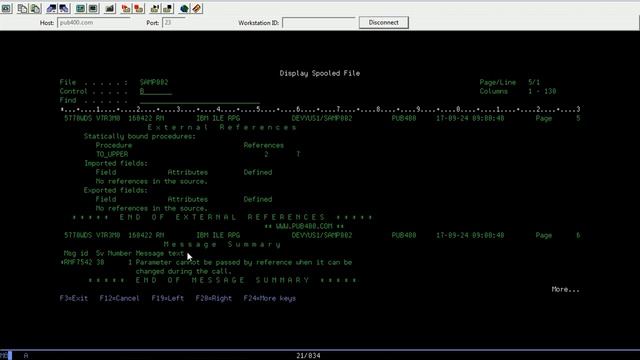Click the copy toolbar icon
Viewport: 640px width, 360px height.
(22, 8)
